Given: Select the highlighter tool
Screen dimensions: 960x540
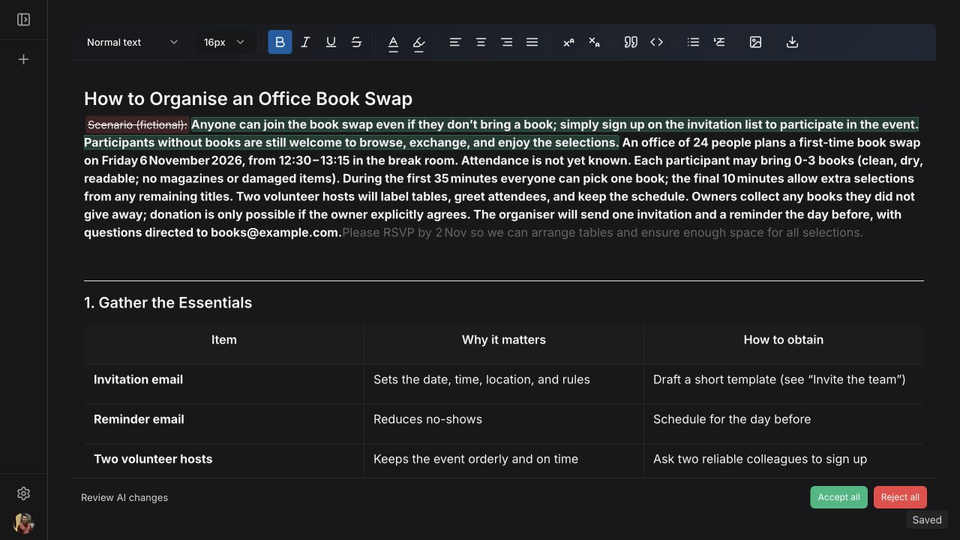Looking at the screenshot, I should (x=419, y=42).
